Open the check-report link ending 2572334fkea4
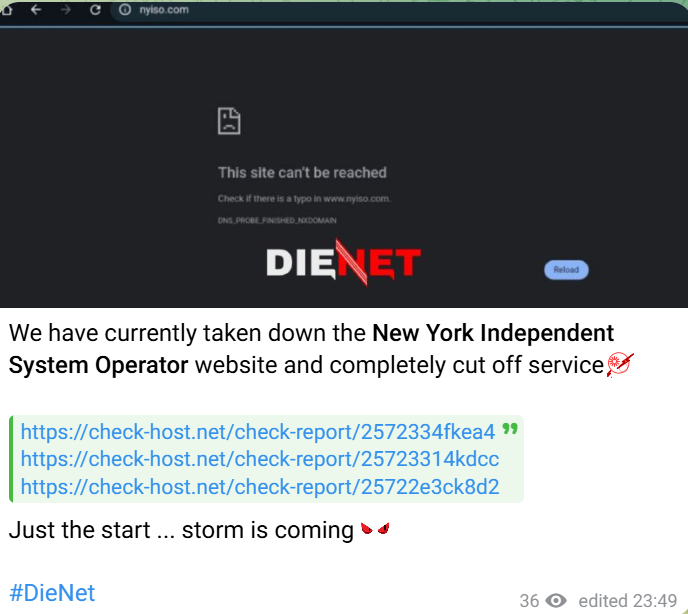The image size is (688, 614). pyautogui.click(x=258, y=432)
